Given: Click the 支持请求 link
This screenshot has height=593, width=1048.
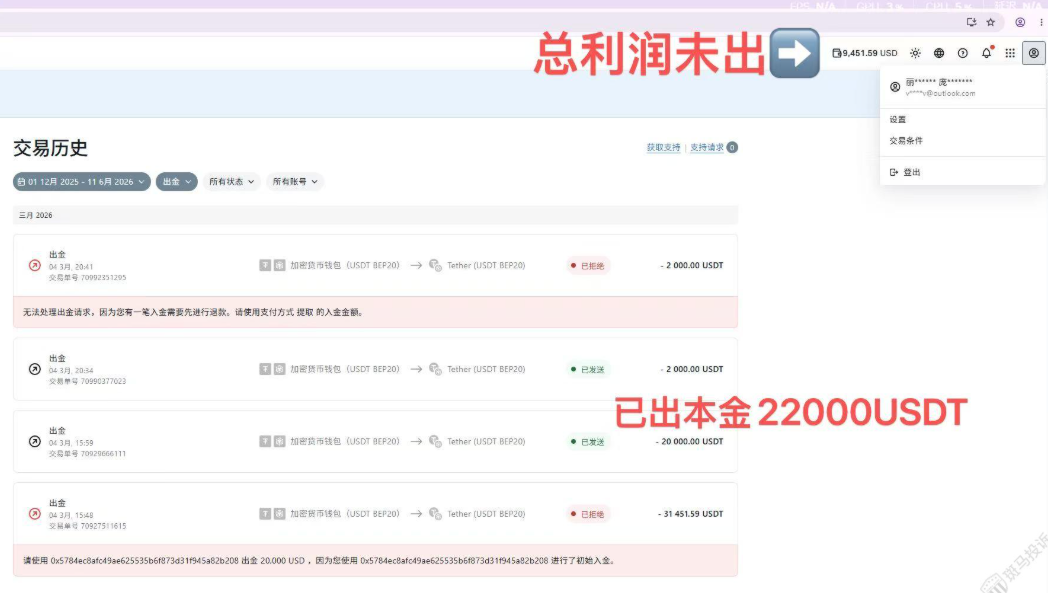Looking at the screenshot, I should click(x=706, y=148).
